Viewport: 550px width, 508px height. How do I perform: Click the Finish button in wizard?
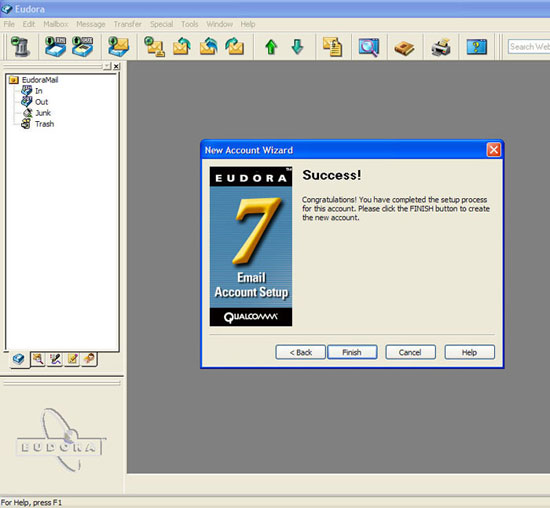pyautogui.click(x=352, y=352)
